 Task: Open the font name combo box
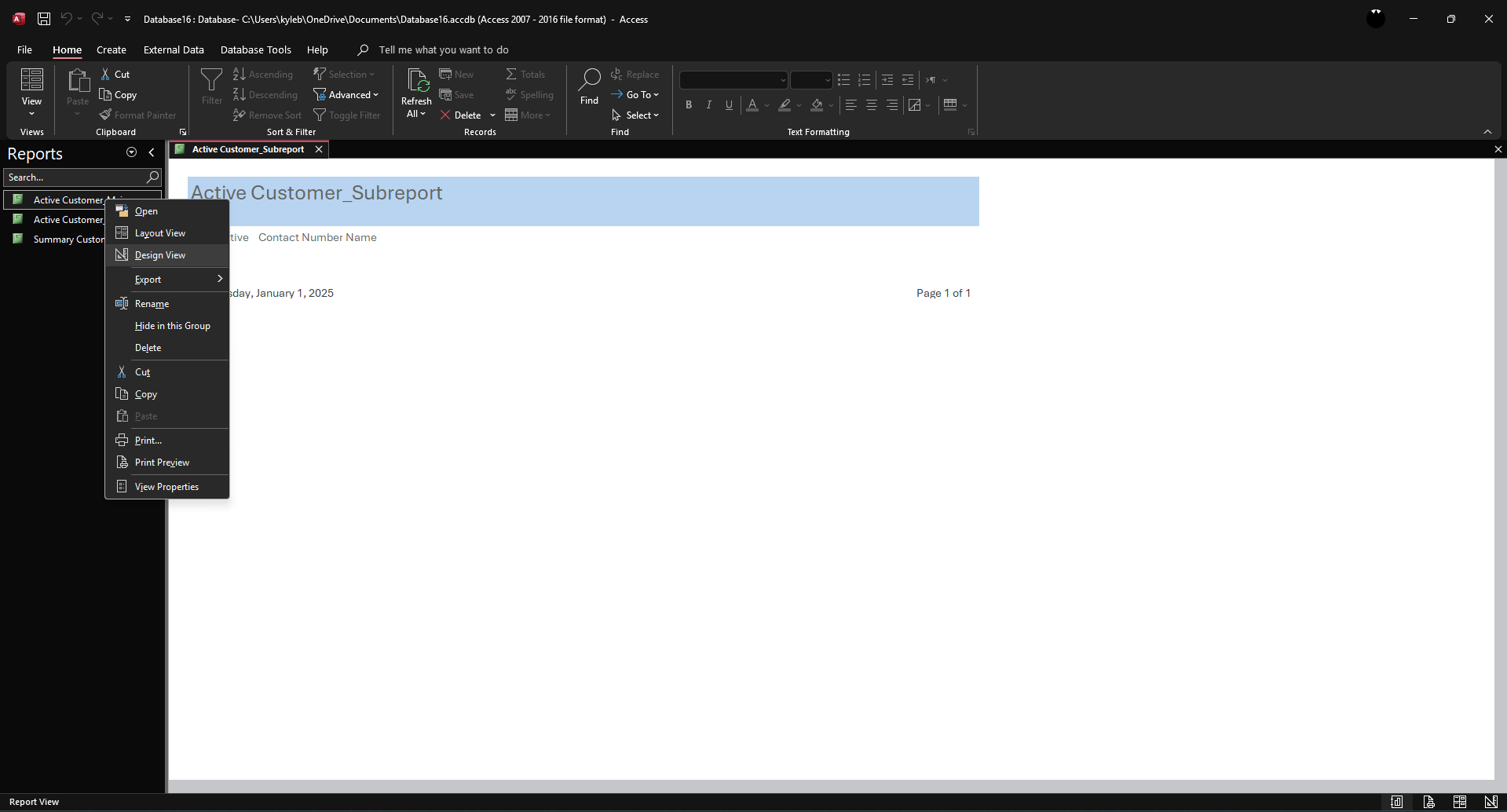pos(733,80)
